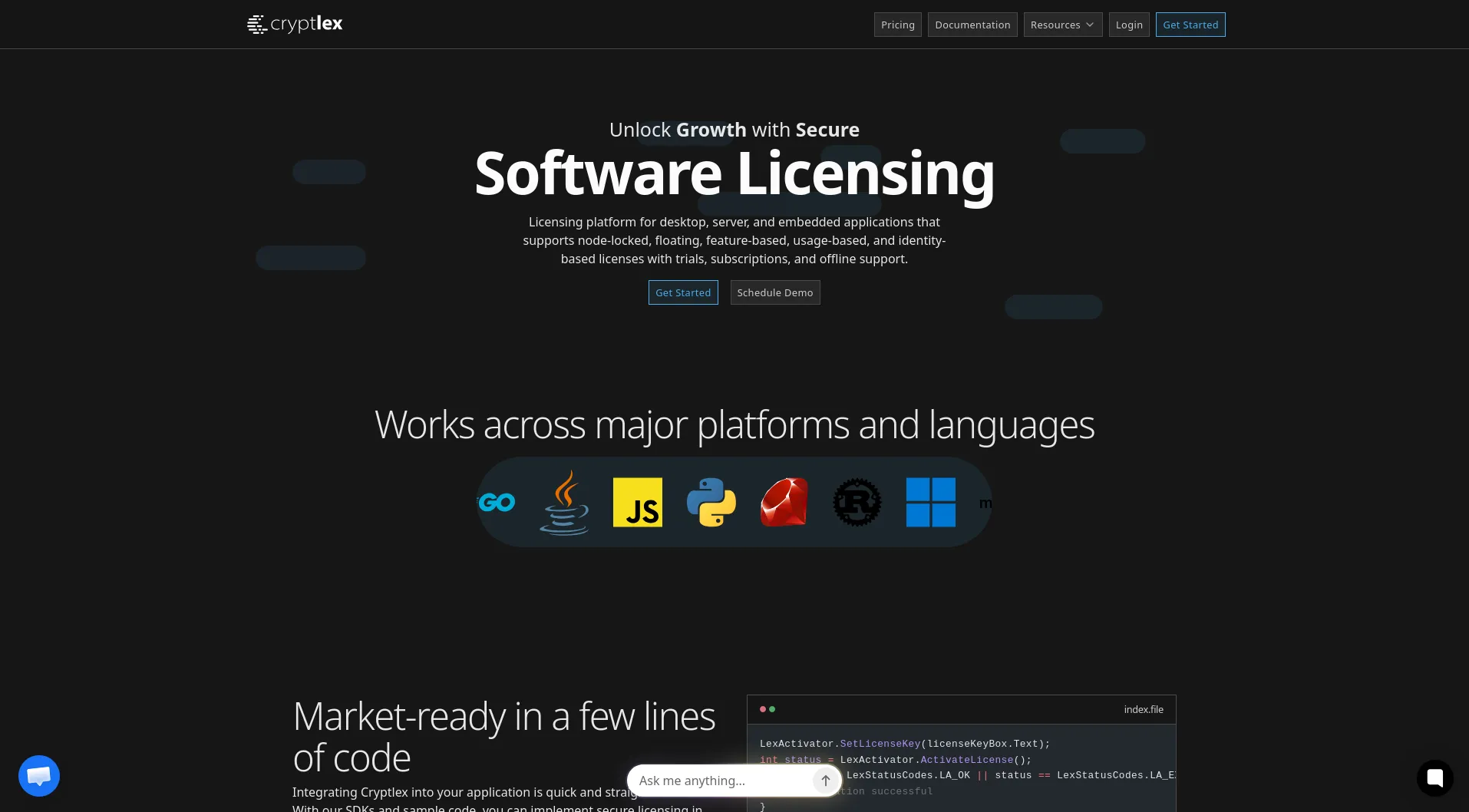
Task: Select the Windows logo icon
Action: pyautogui.click(x=930, y=503)
